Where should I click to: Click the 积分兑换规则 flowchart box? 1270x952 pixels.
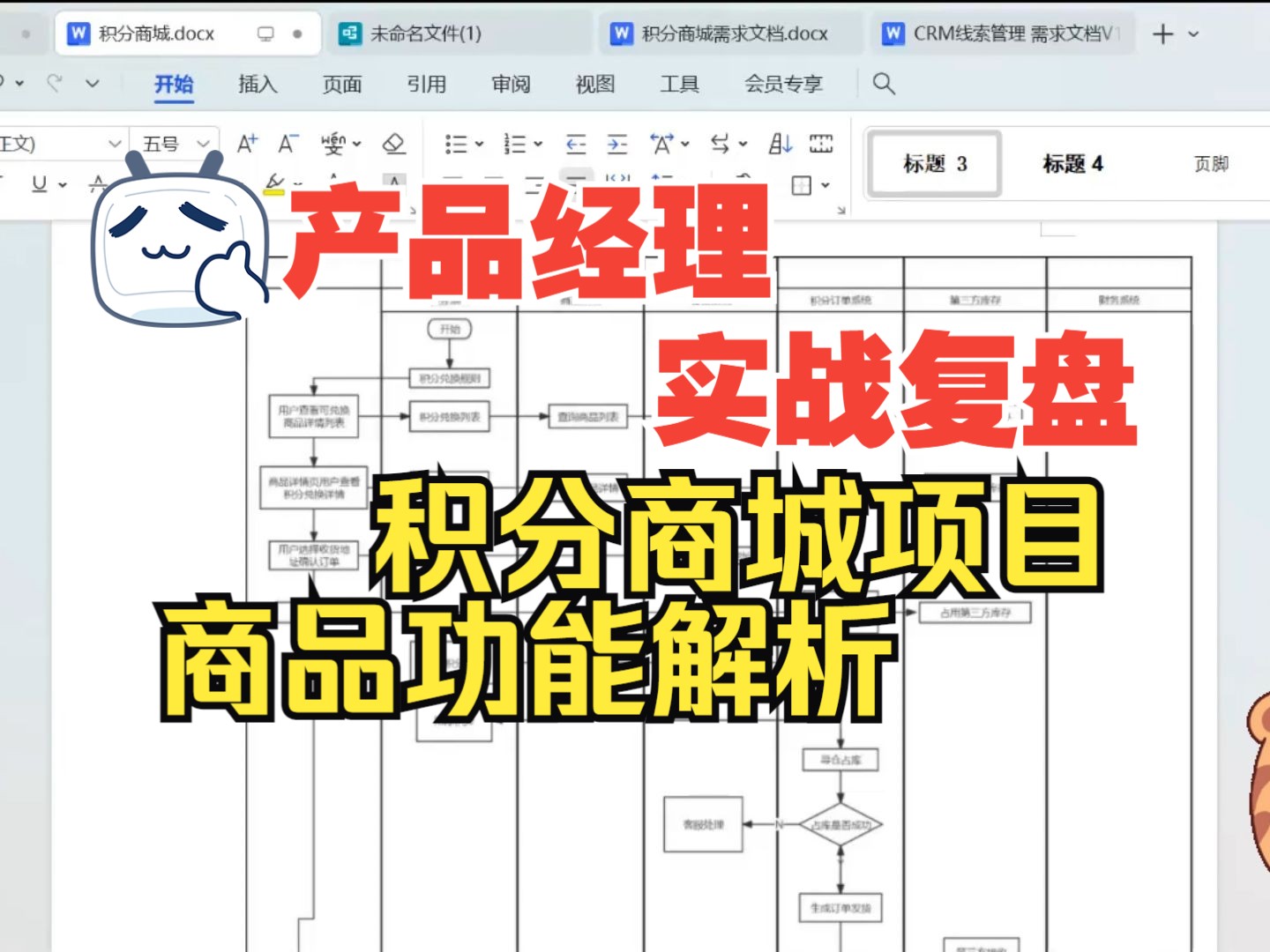click(x=450, y=378)
